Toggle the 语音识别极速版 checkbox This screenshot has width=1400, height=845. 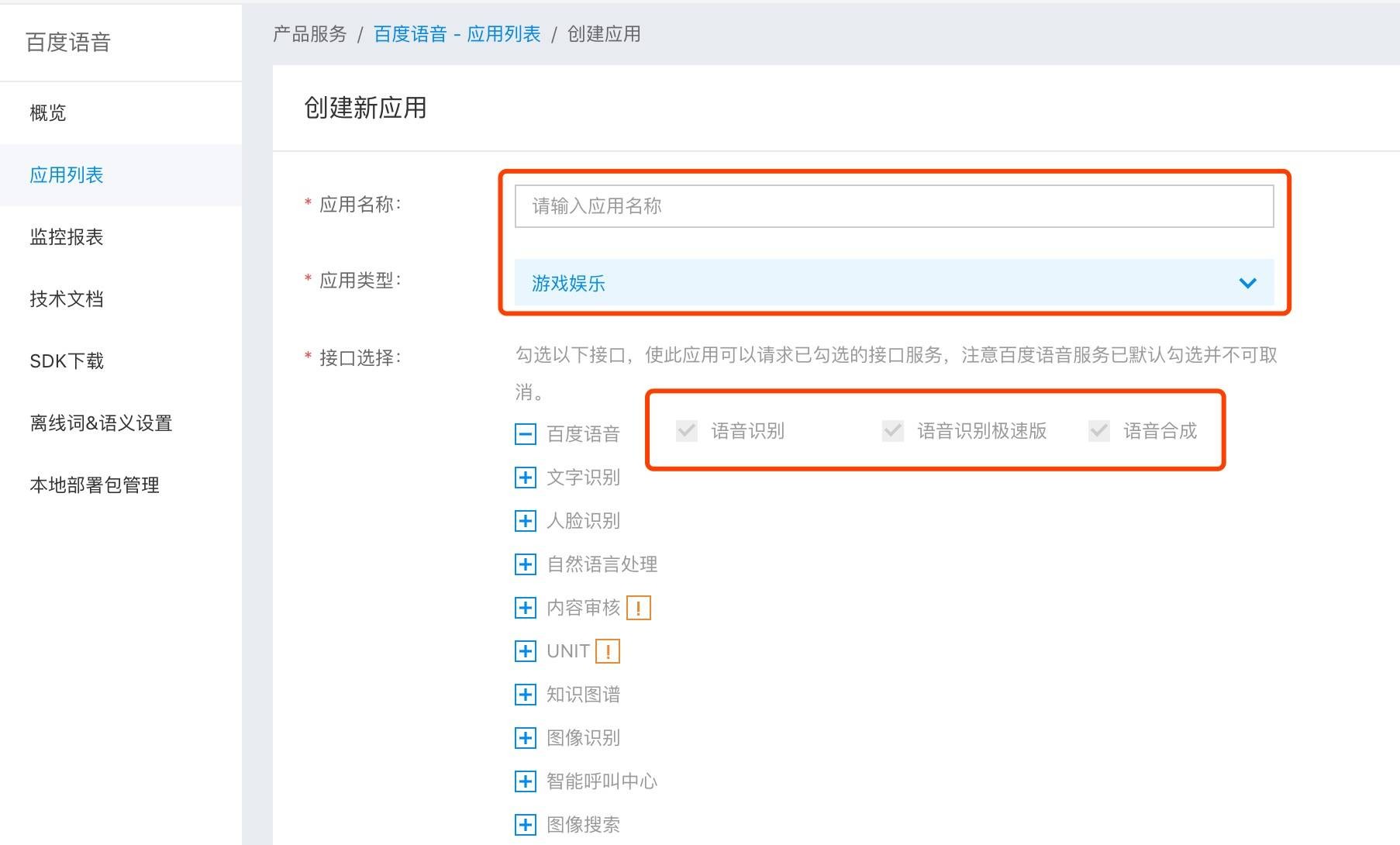click(893, 431)
